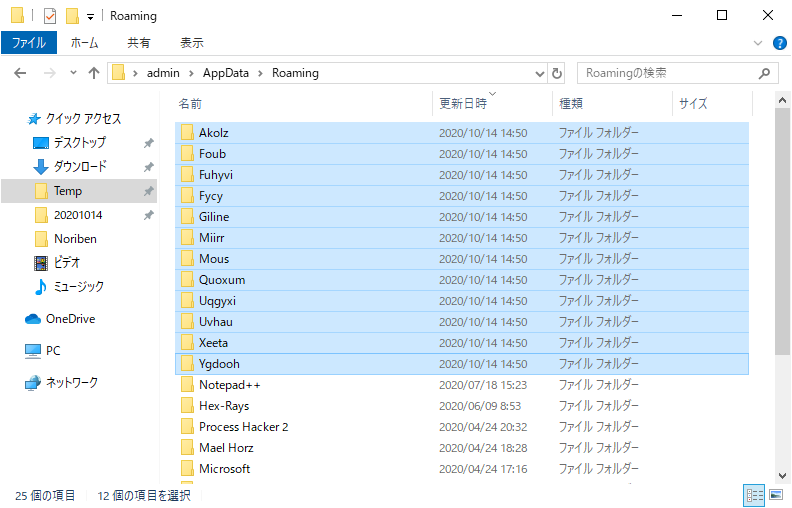Image resolution: width=792 pixels, height=508 pixels.
Task: Click the Akolz folder icon
Action: (187, 133)
